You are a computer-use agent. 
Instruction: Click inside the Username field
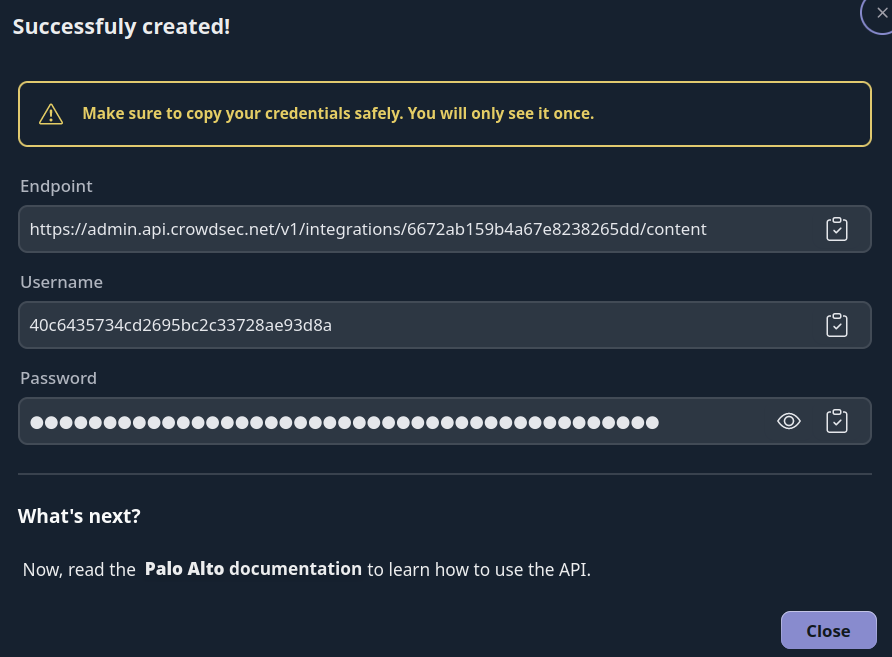(x=400, y=324)
